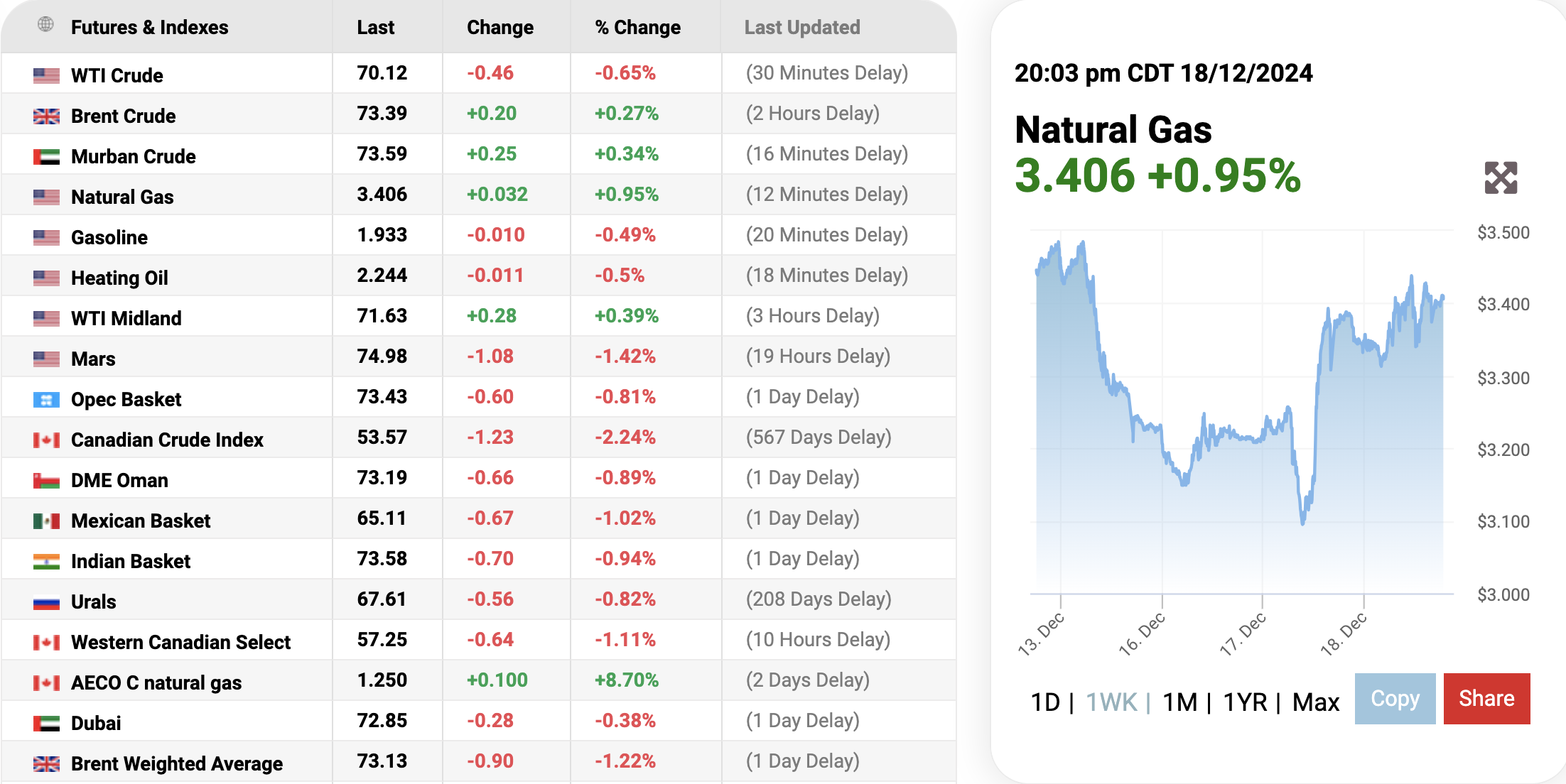Select Max chart time range
This screenshot has height=784, width=1566.
(1315, 702)
